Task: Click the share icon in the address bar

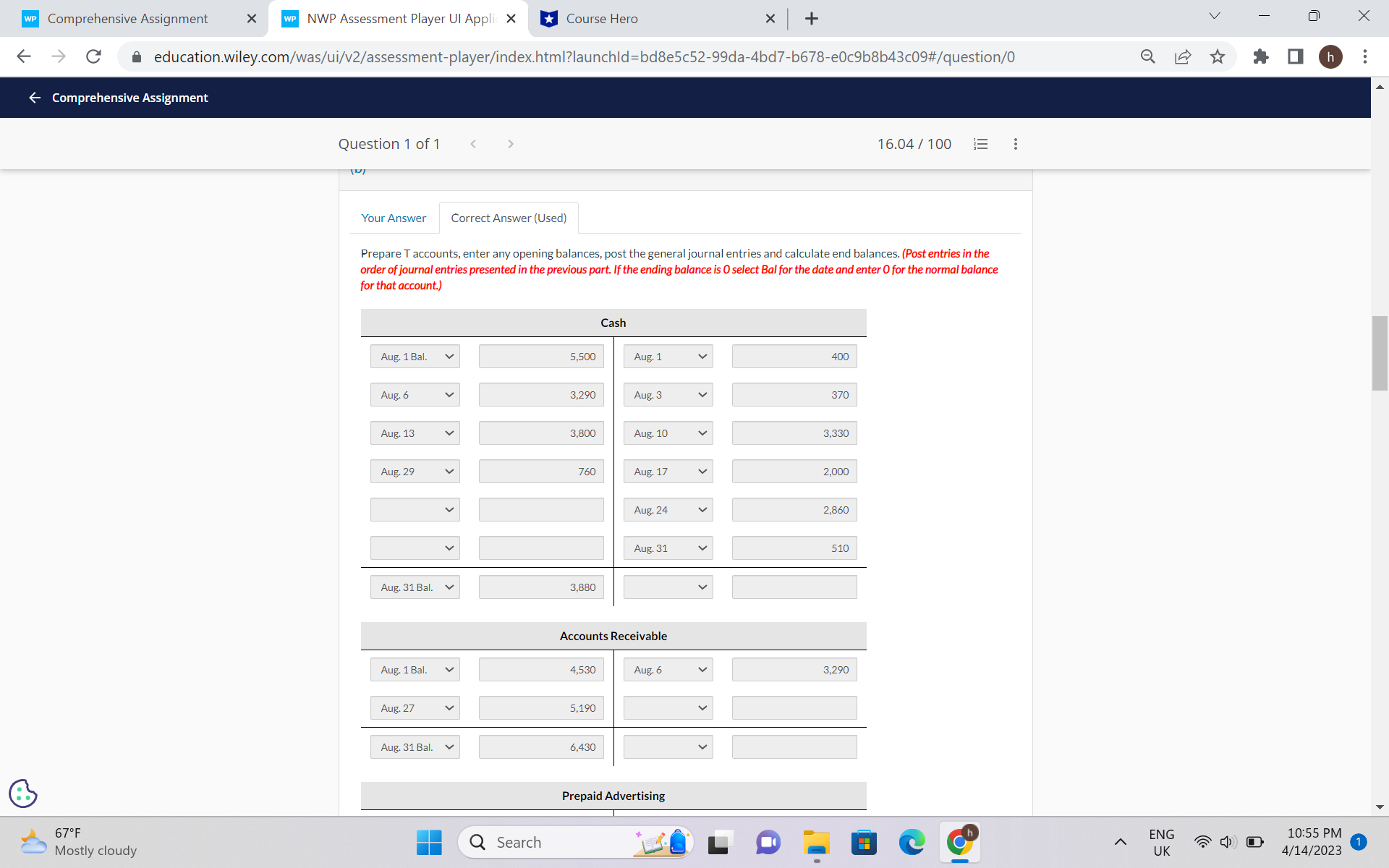Action: 1182,57
